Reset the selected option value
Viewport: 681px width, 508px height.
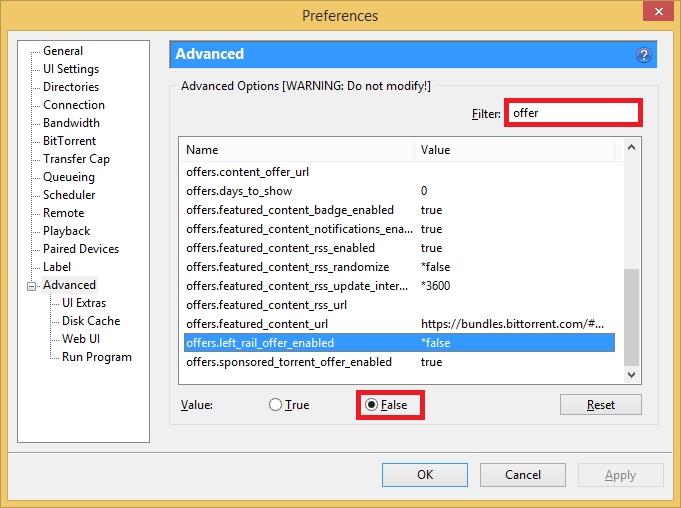[600, 405]
